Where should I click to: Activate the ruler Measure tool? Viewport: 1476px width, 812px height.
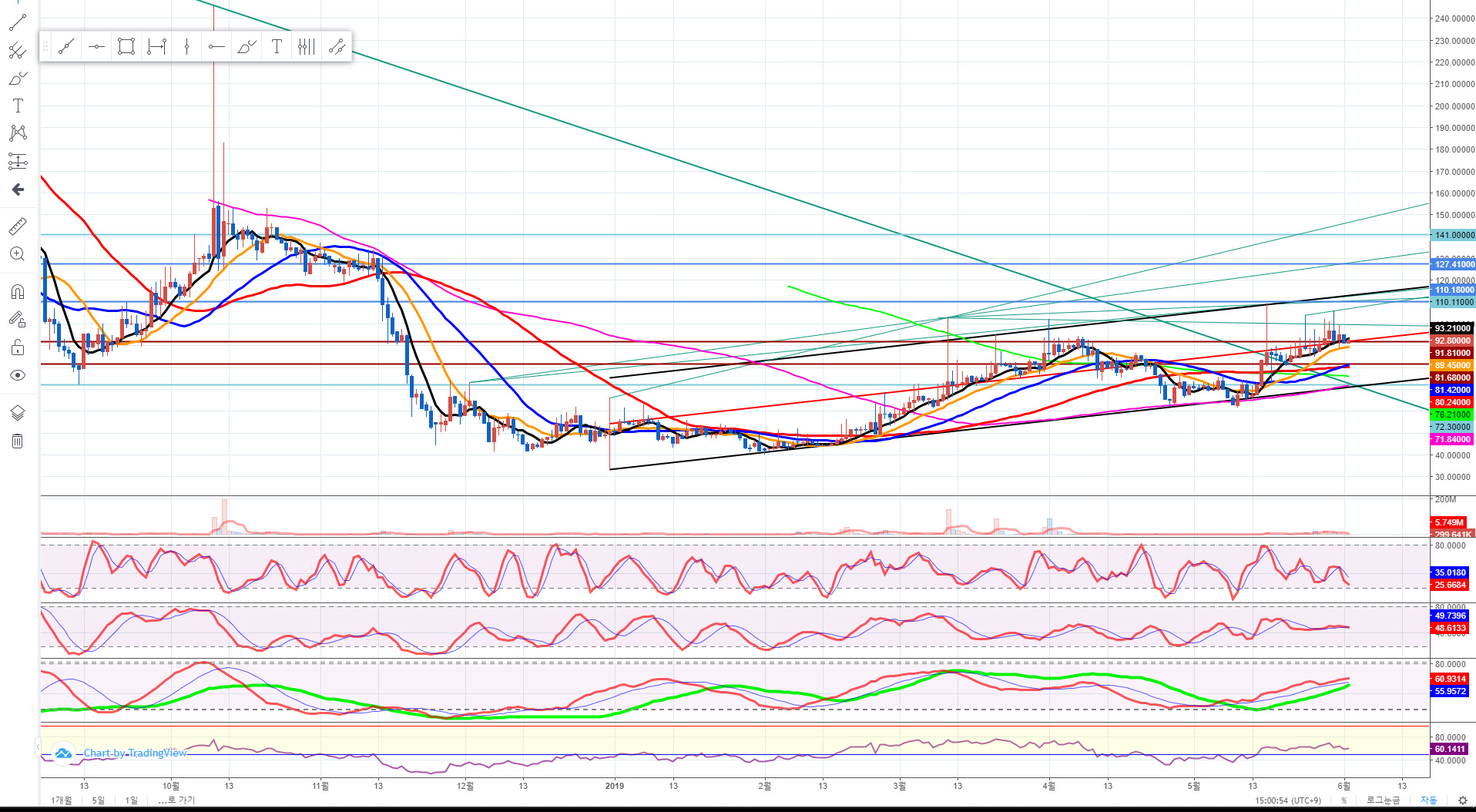18,226
